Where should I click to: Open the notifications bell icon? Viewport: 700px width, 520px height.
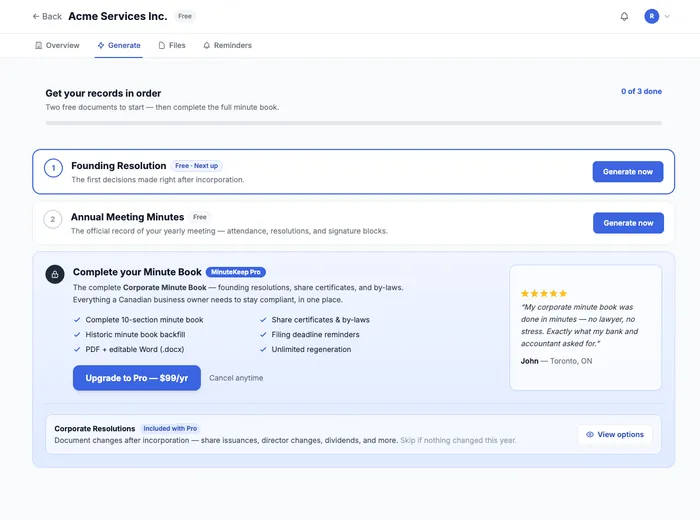pos(624,17)
